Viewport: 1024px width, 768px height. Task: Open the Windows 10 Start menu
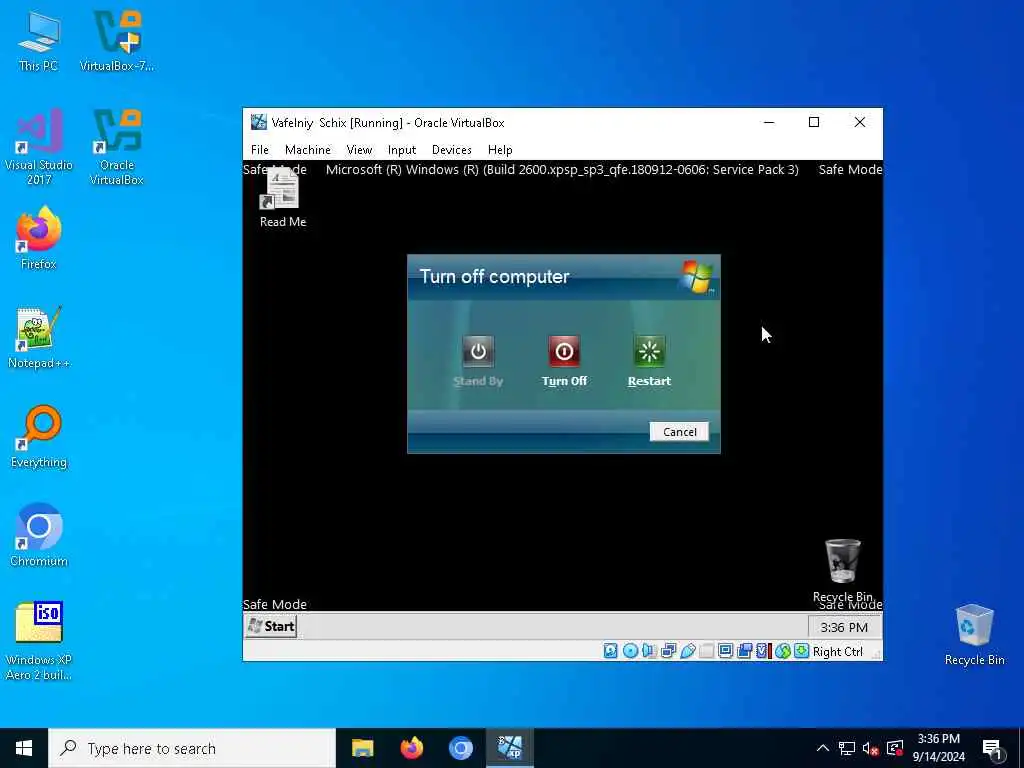tap(24, 748)
